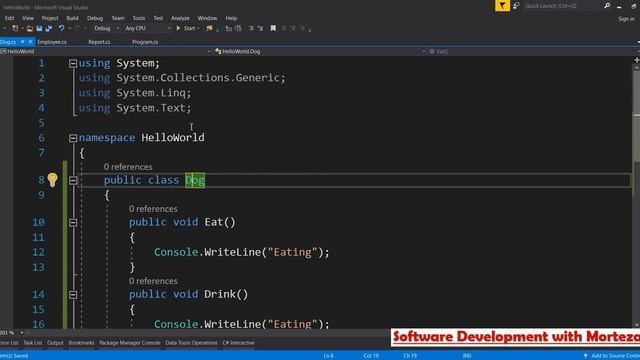This screenshot has height=360, width=640.
Task: Open the View menu
Action: tap(28, 18)
